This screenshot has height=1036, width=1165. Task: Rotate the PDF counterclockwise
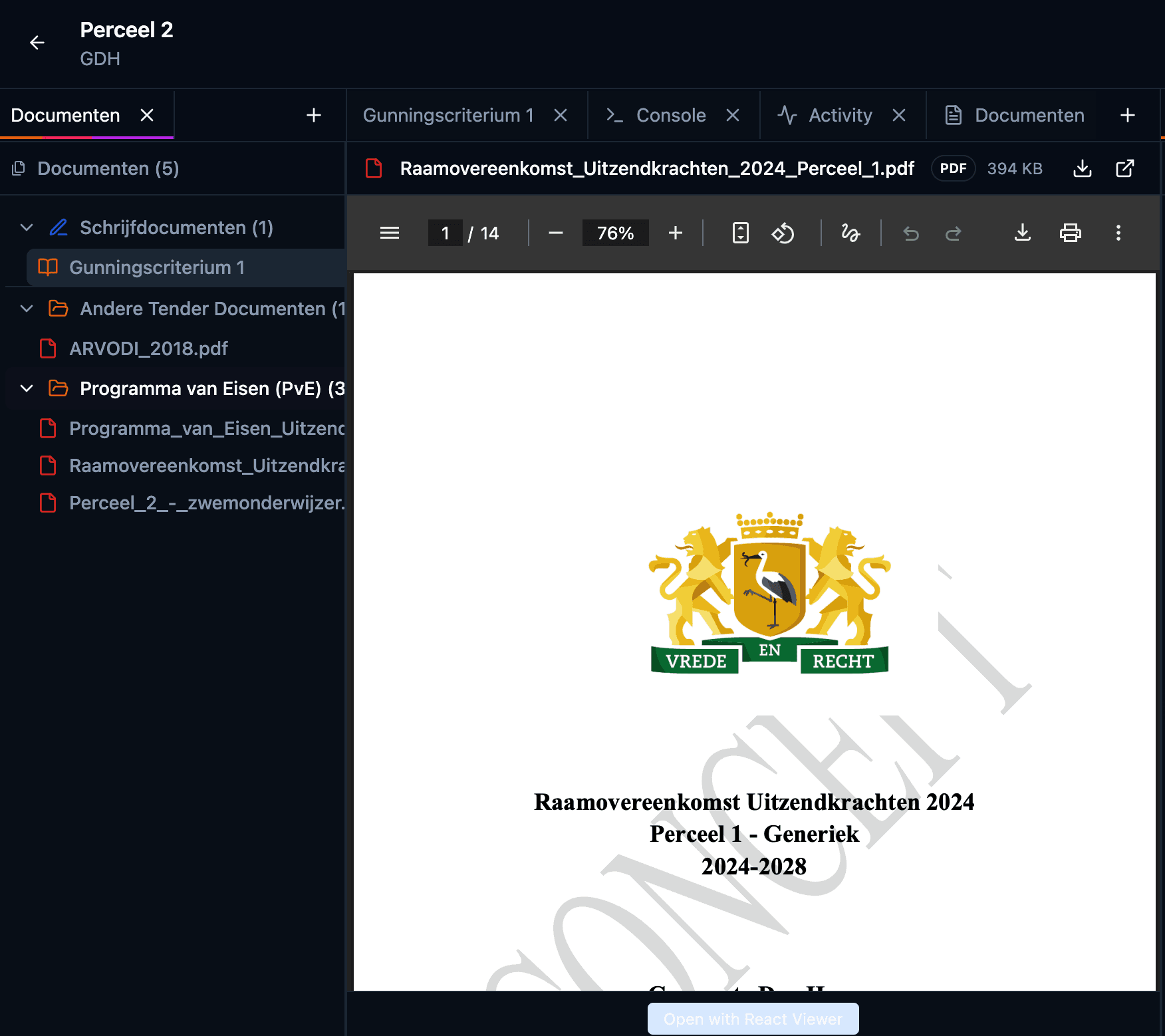click(x=783, y=233)
